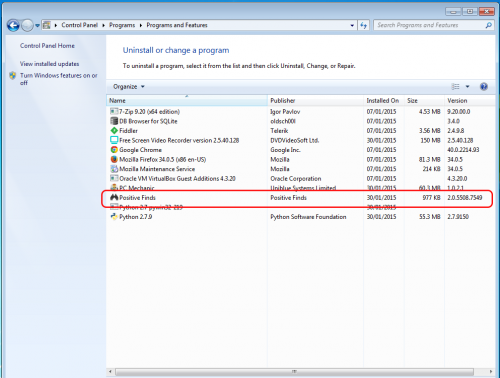Click the Python 2.7.9 icon
The image size is (500, 378).
pos(114,217)
